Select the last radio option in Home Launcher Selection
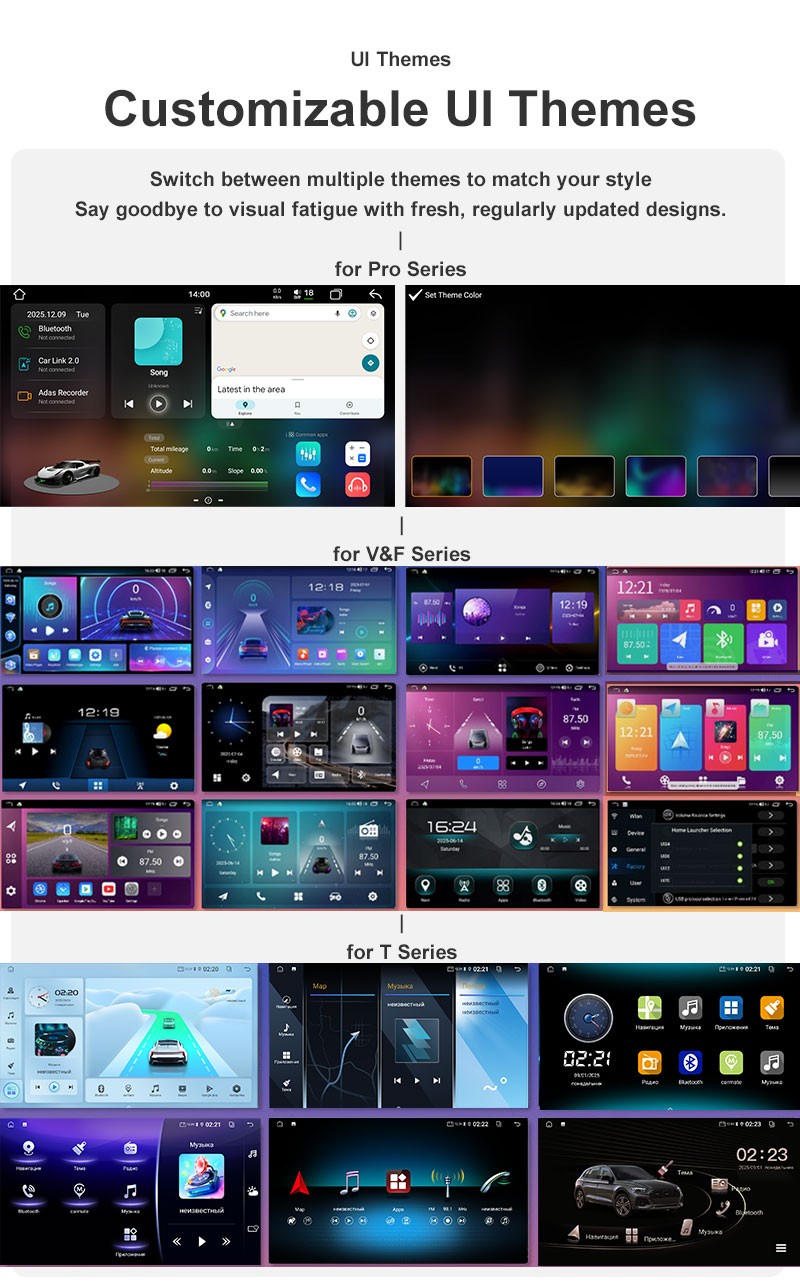800x1282 pixels. point(740,881)
